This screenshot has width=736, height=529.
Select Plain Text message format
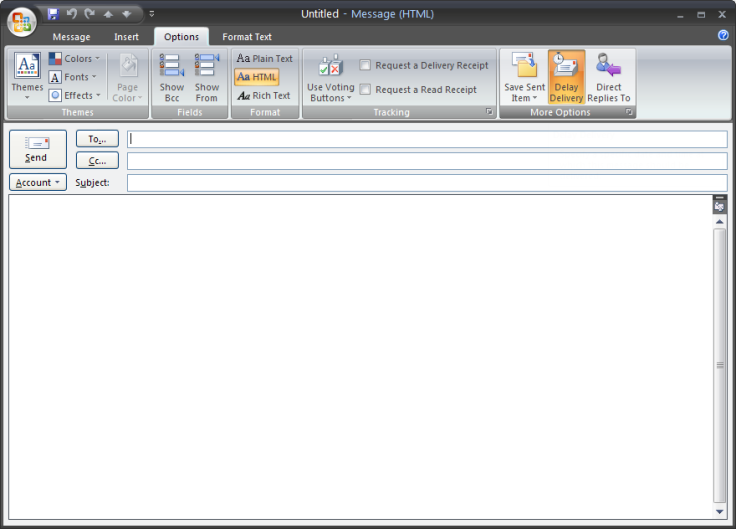[x=264, y=58]
